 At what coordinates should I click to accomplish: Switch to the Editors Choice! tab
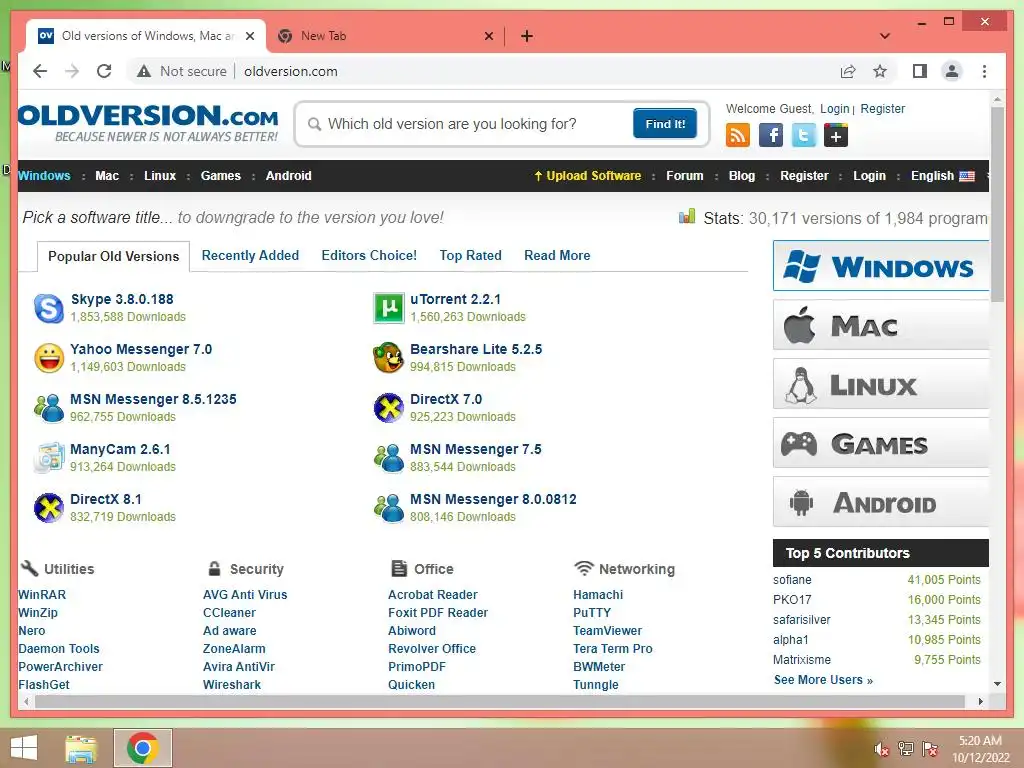369,255
